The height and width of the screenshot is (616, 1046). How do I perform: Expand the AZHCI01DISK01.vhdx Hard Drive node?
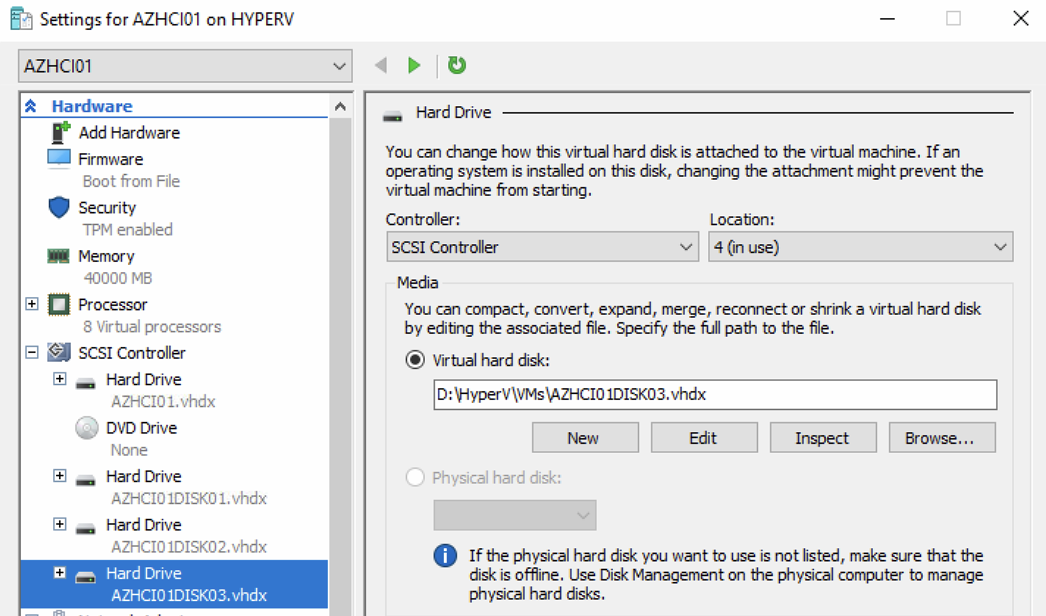click(60, 476)
